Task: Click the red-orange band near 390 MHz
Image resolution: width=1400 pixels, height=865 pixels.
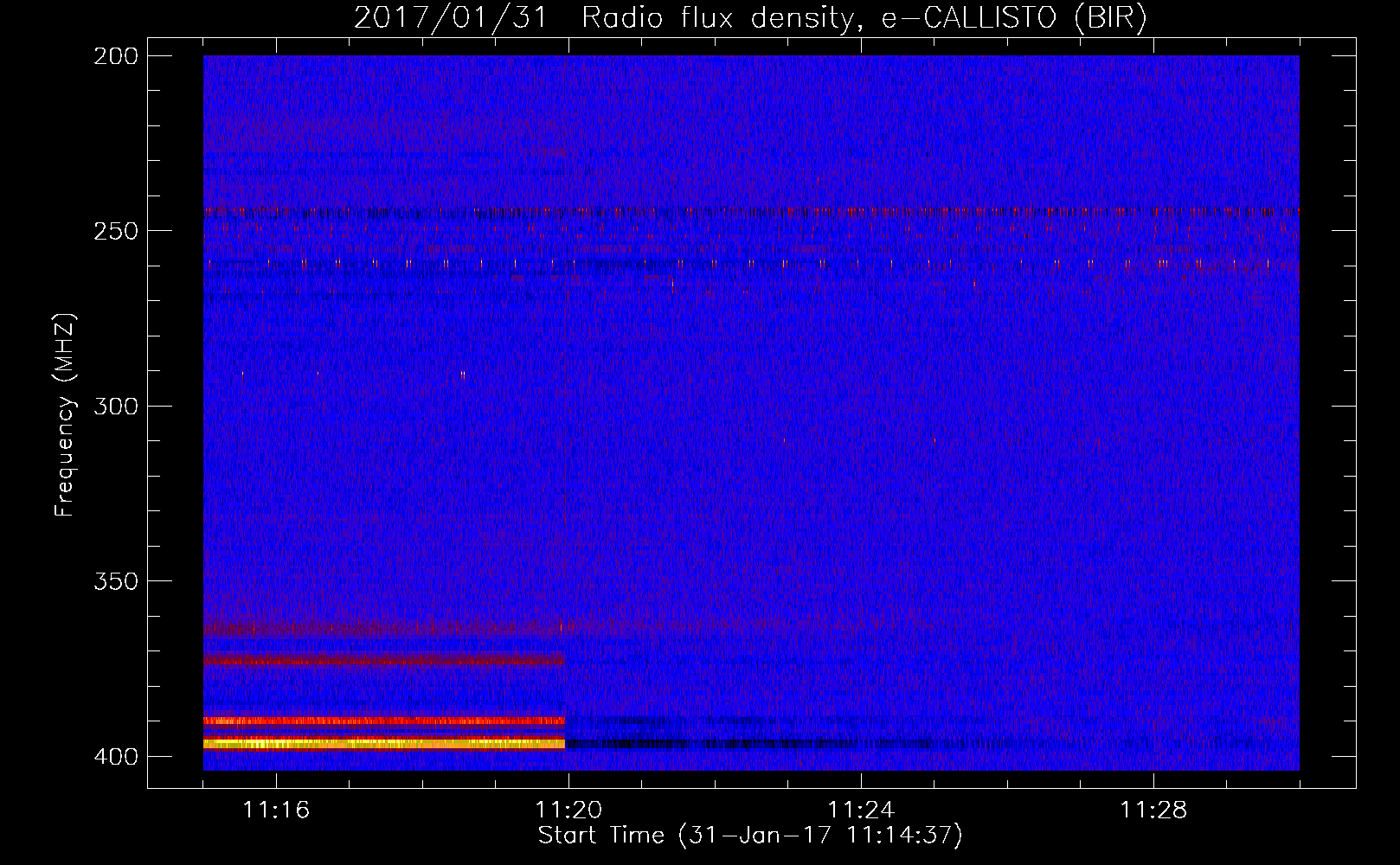Action: tap(384, 721)
